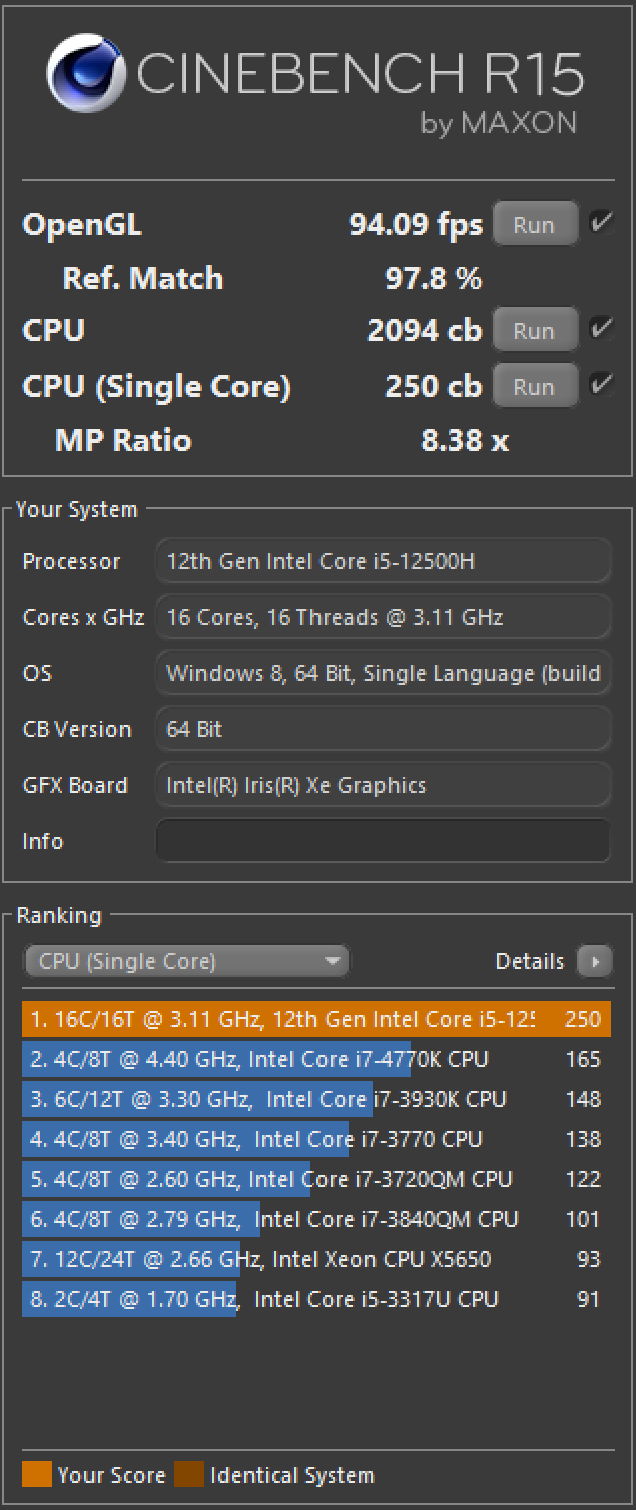Toggle the CPU (Single Core) checkbox
This screenshot has width=636, height=1510.
[x=601, y=384]
